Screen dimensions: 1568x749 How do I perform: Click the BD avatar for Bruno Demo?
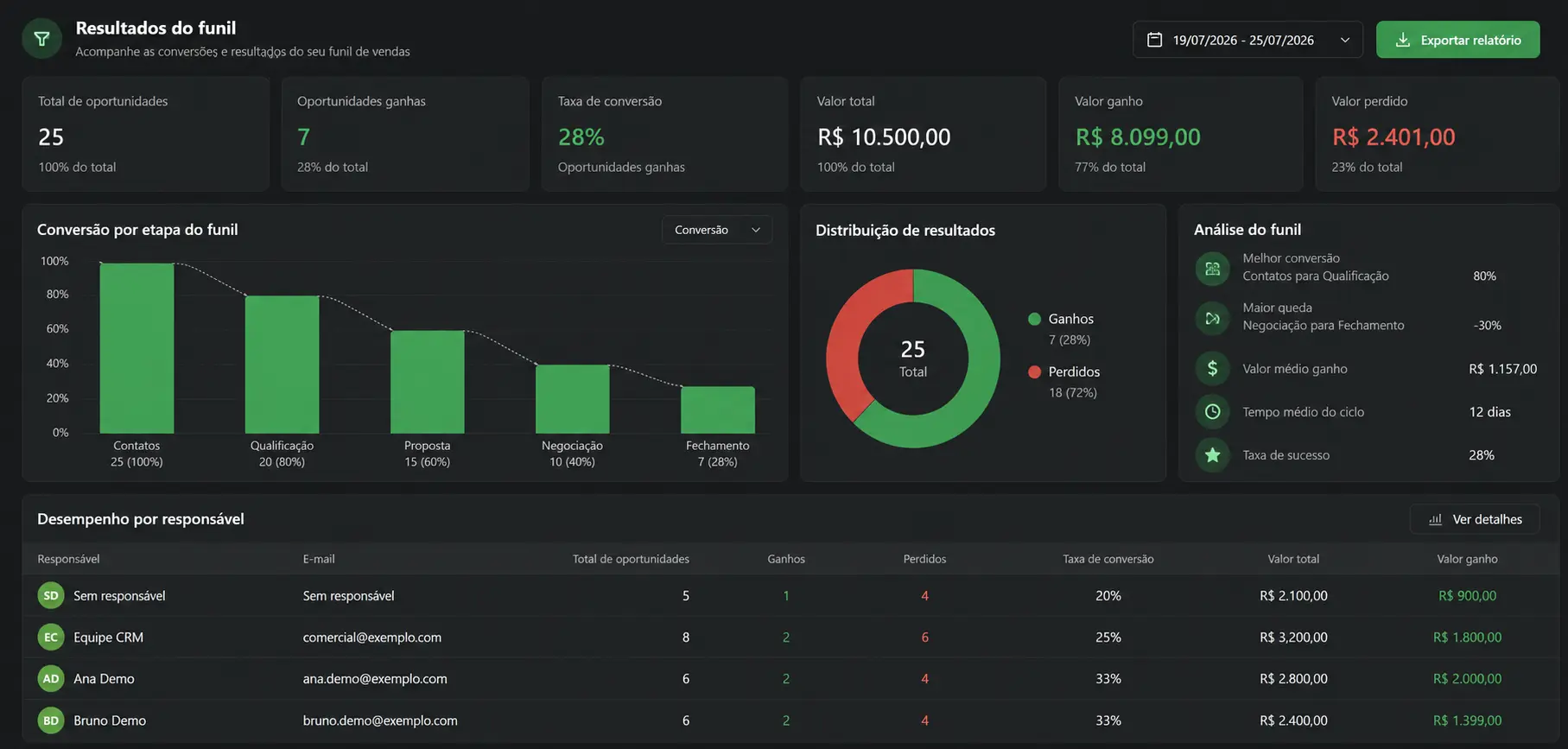tap(51, 720)
